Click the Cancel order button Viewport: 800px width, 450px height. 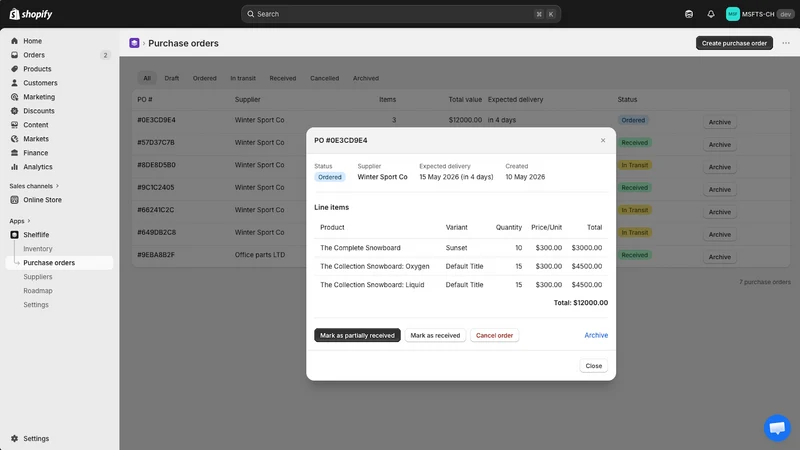pyautogui.click(x=494, y=335)
